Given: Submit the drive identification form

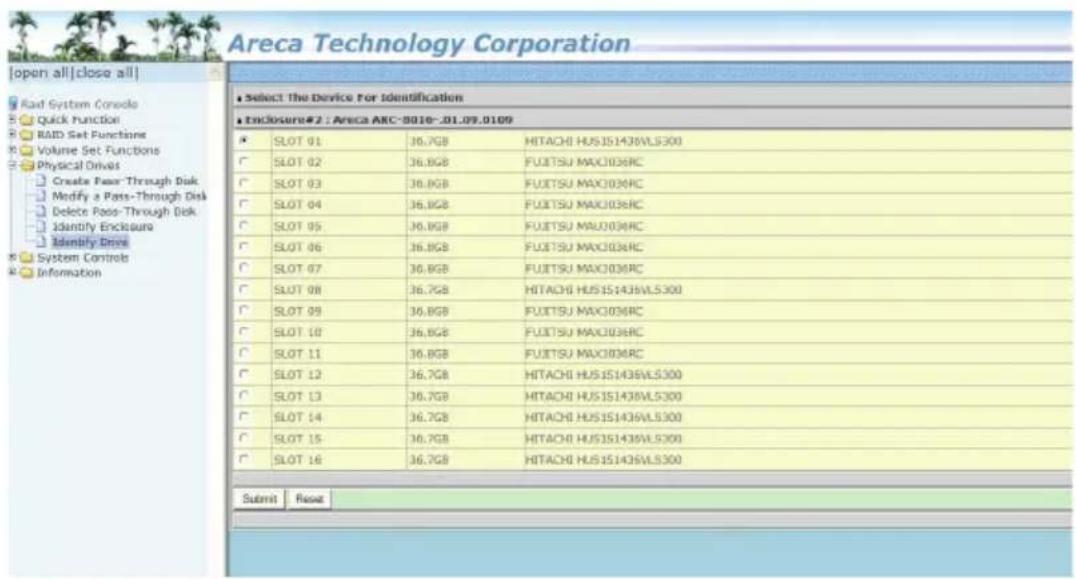Looking at the screenshot, I should point(259,499).
